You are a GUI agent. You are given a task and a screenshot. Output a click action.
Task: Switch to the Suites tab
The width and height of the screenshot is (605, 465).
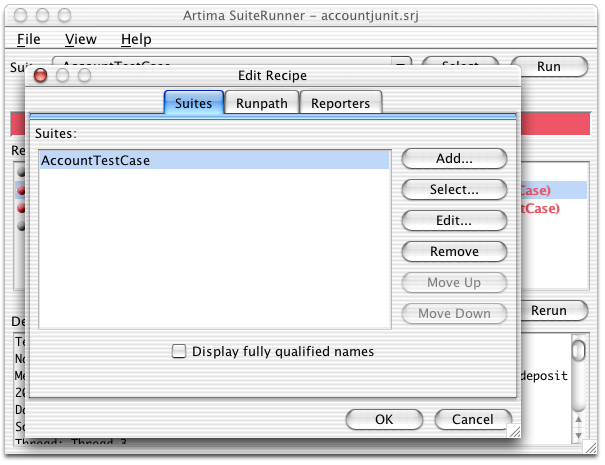point(194,103)
